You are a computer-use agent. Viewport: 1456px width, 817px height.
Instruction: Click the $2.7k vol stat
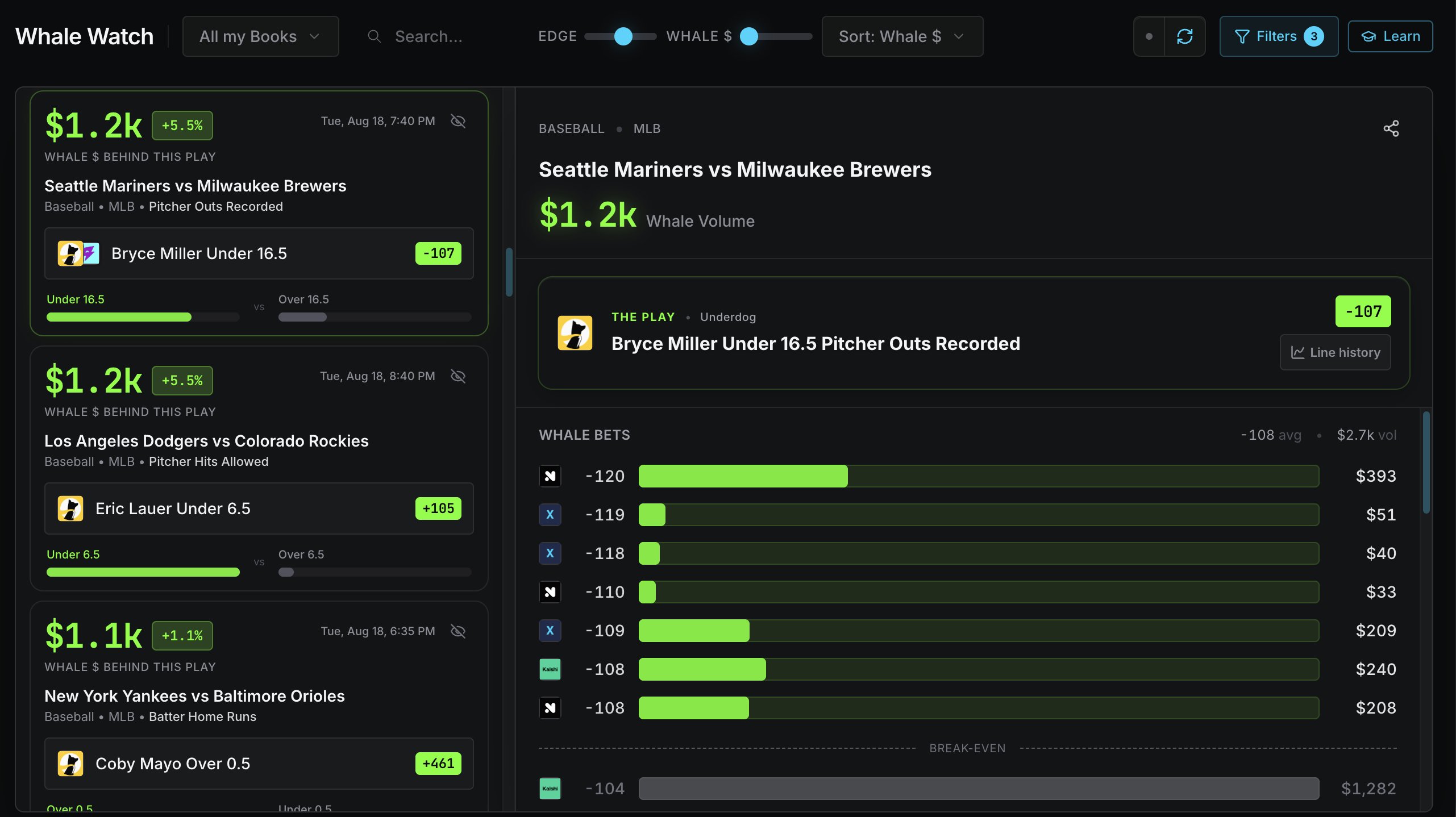click(x=1366, y=435)
